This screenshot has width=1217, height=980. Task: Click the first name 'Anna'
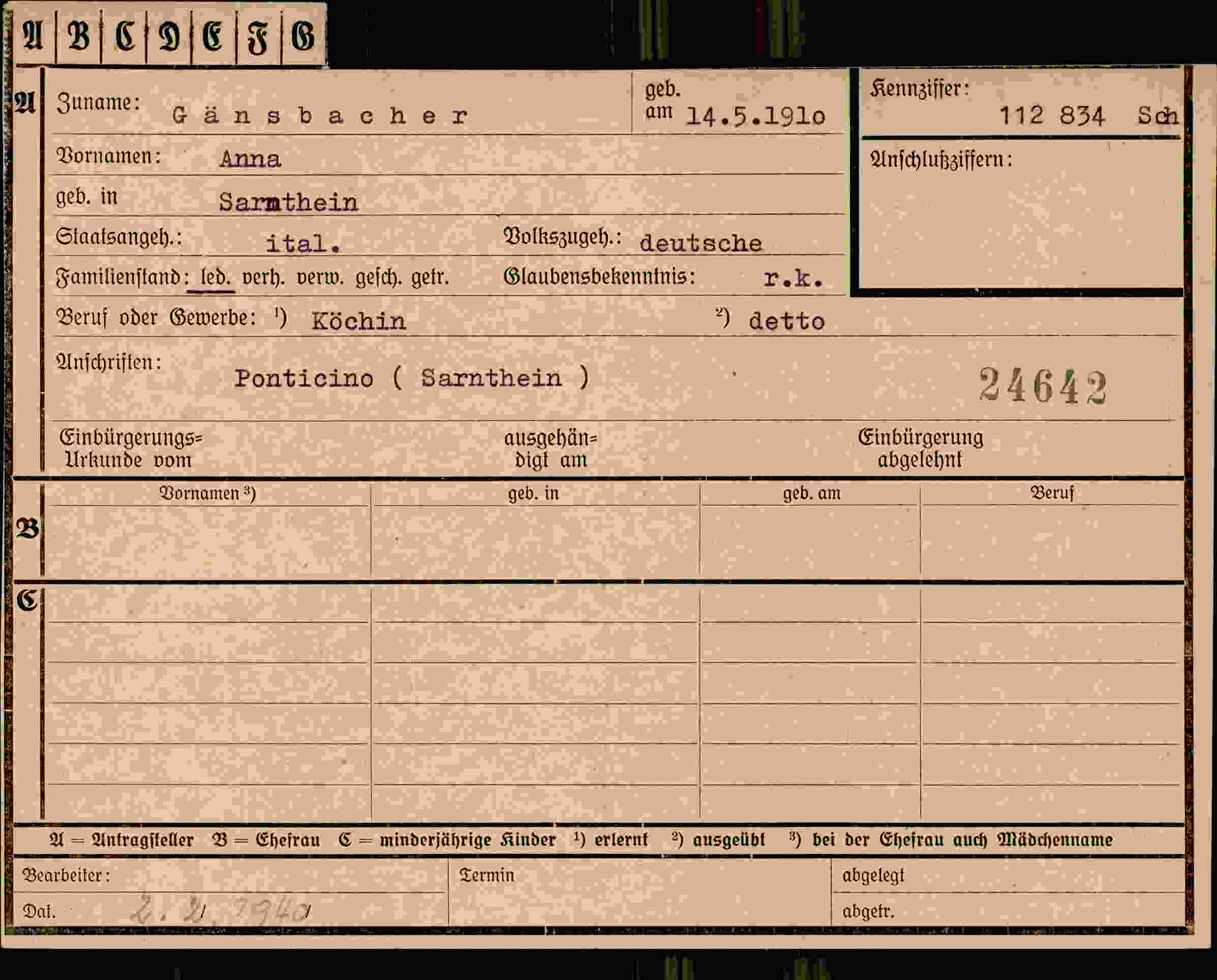click(250, 159)
